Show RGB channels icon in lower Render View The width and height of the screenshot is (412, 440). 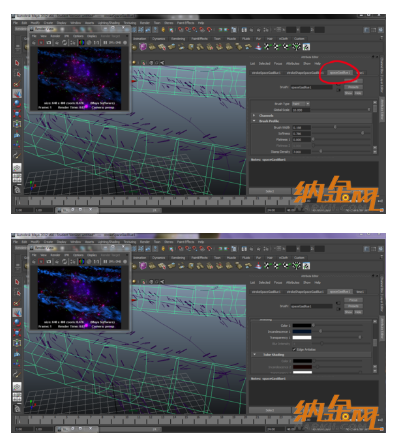point(81,262)
